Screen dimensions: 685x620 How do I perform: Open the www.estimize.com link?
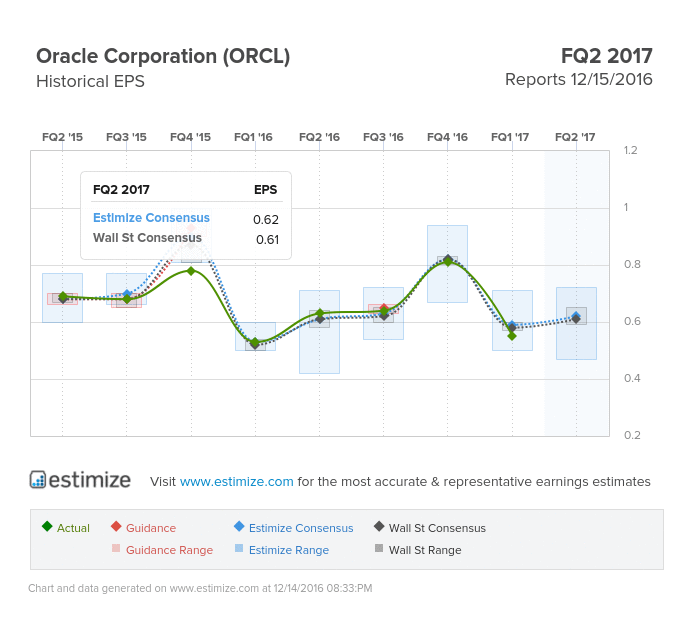pyautogui.click(x=236, y=481)
